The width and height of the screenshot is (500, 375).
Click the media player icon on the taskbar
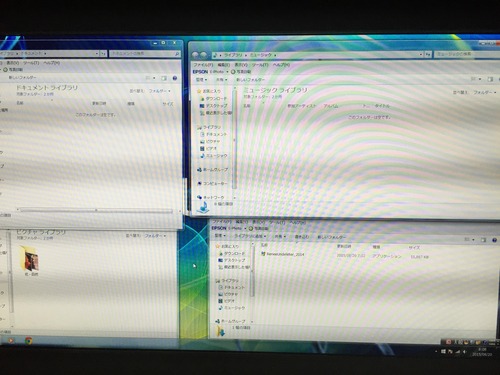[11, 340]
